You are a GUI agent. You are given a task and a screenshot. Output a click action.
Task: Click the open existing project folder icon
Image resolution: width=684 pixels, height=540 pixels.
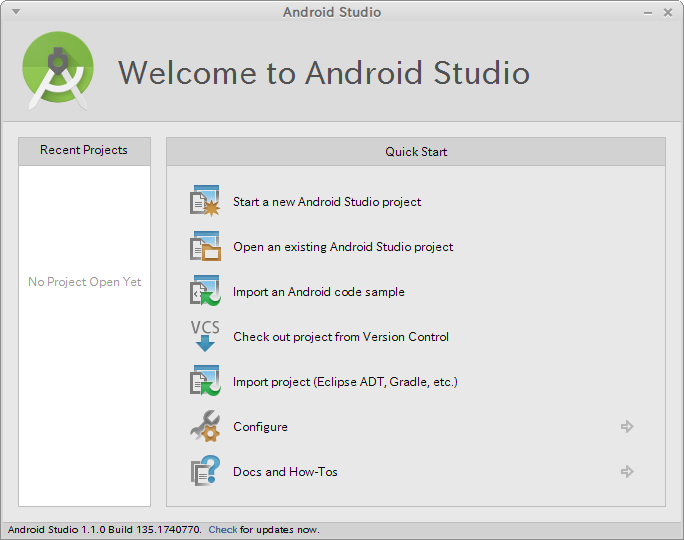click(x=205, y=246)
